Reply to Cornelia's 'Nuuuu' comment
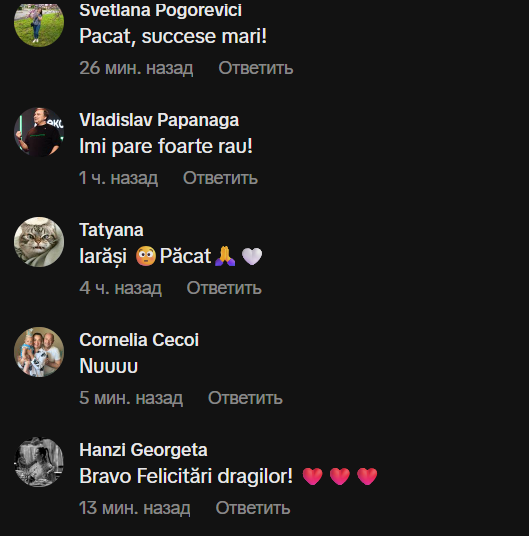The image size is (529, 536). pos(245,398)
